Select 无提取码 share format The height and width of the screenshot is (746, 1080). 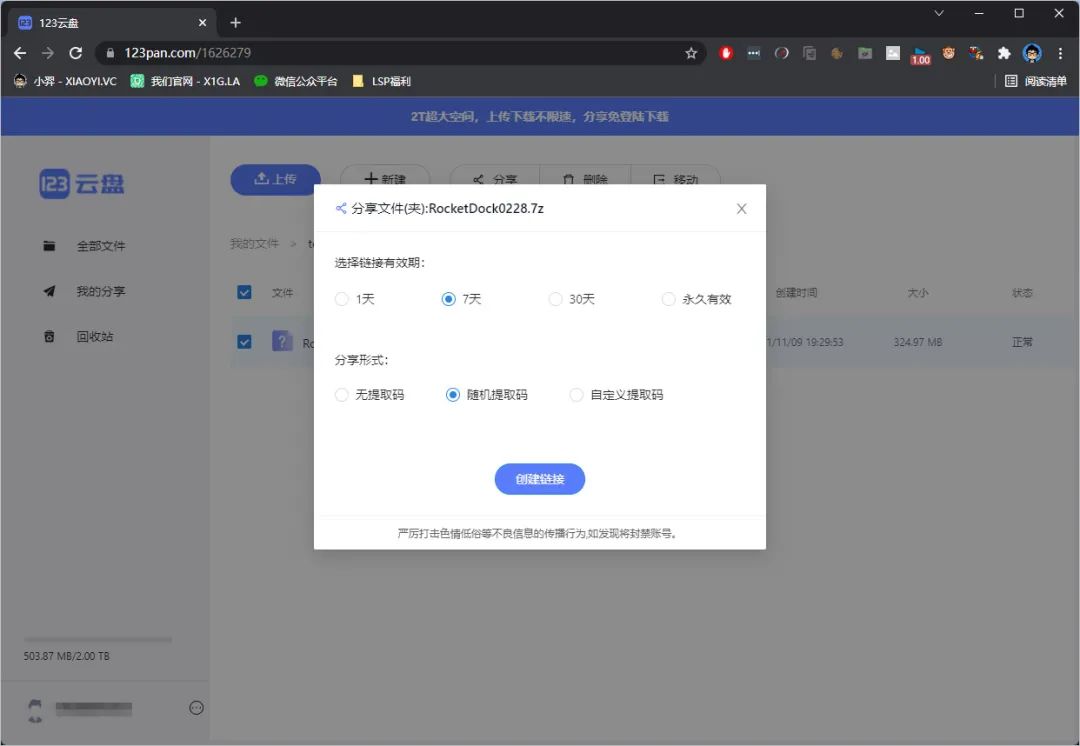tap(342, 395)
